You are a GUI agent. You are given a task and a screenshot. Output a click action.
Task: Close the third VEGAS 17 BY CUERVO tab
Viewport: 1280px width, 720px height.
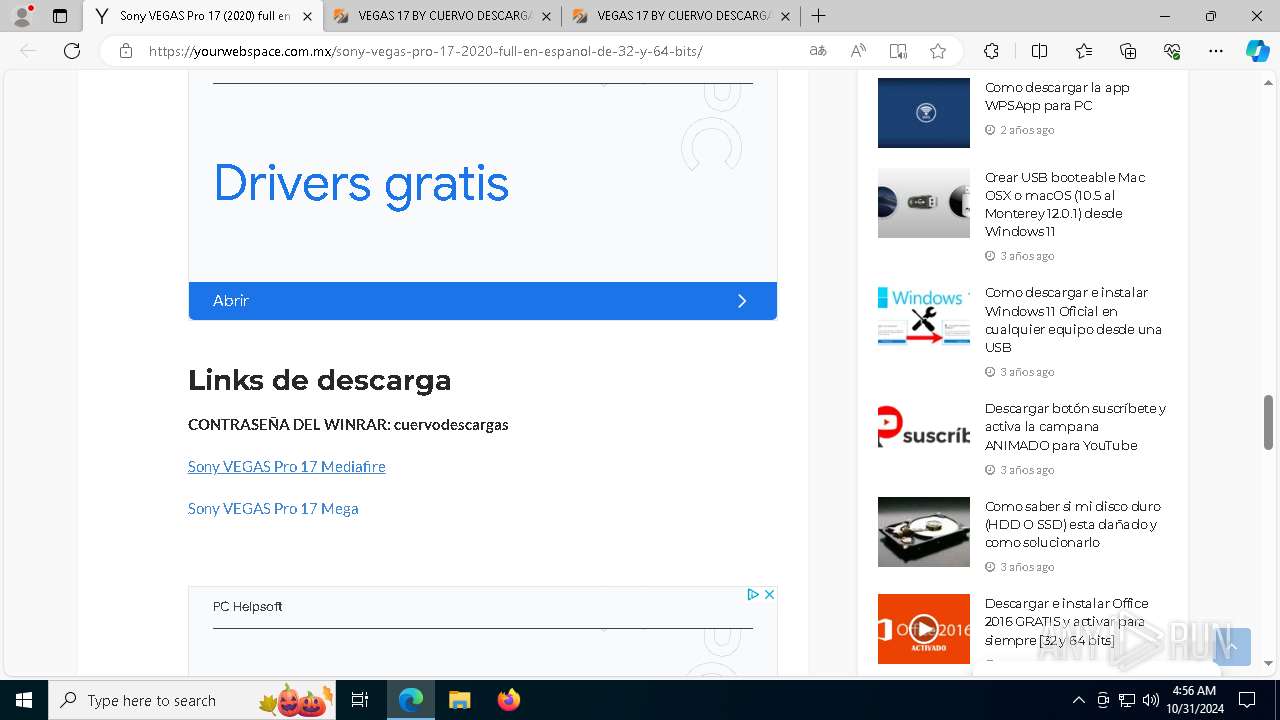coord(785,16)
